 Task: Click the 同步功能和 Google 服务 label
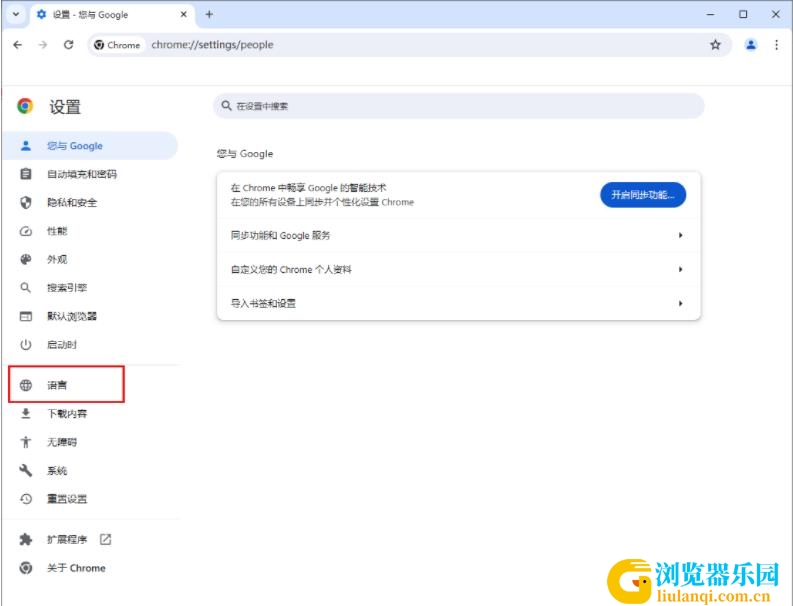[280, 235]
